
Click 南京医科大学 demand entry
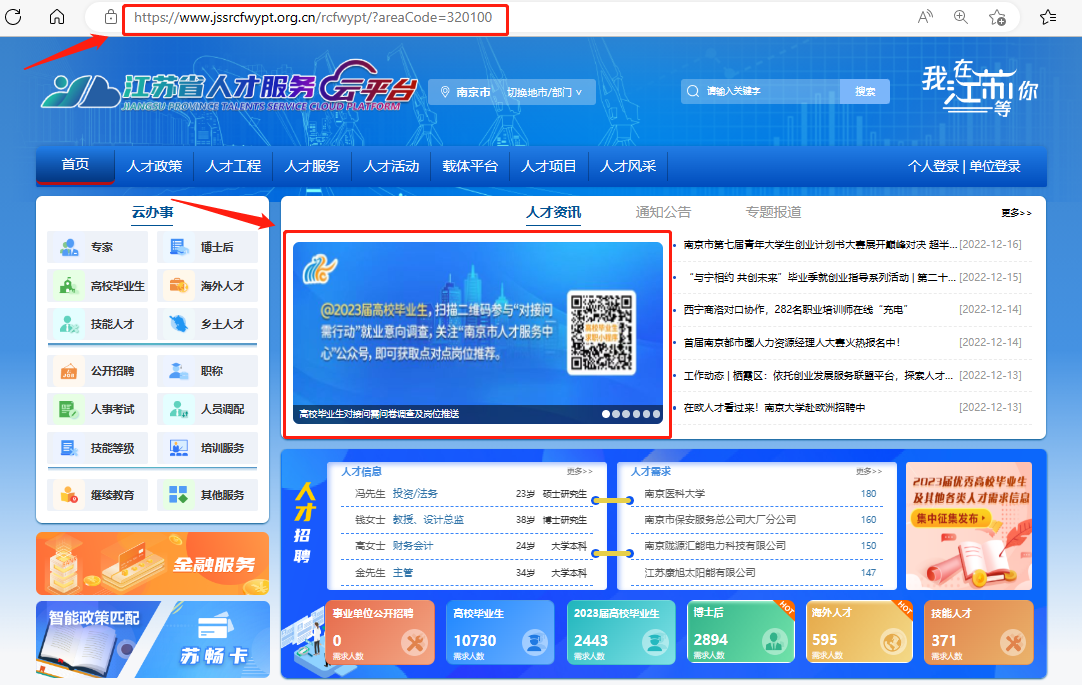[674, 494]
